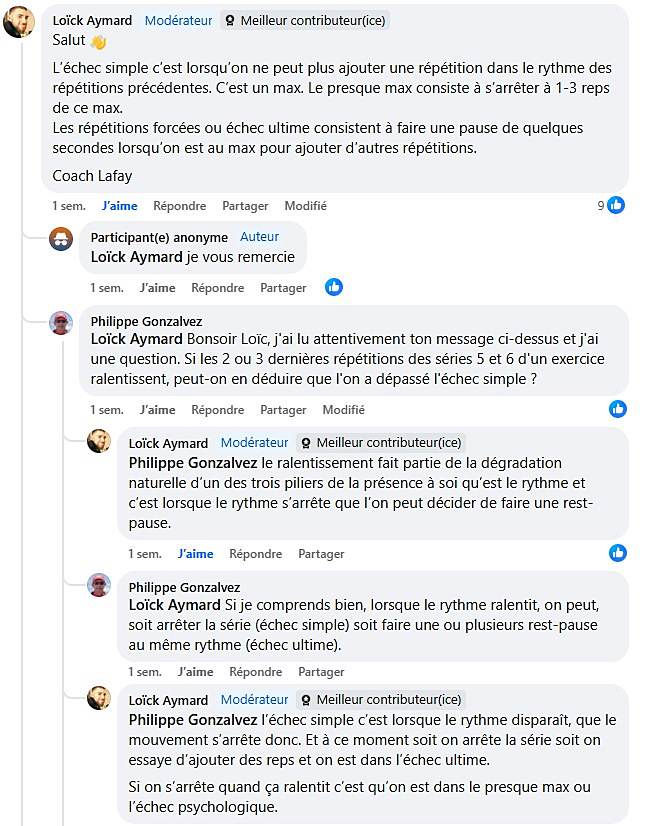Like Coach Lafay's top comment with J'aime

pos(119,206)
